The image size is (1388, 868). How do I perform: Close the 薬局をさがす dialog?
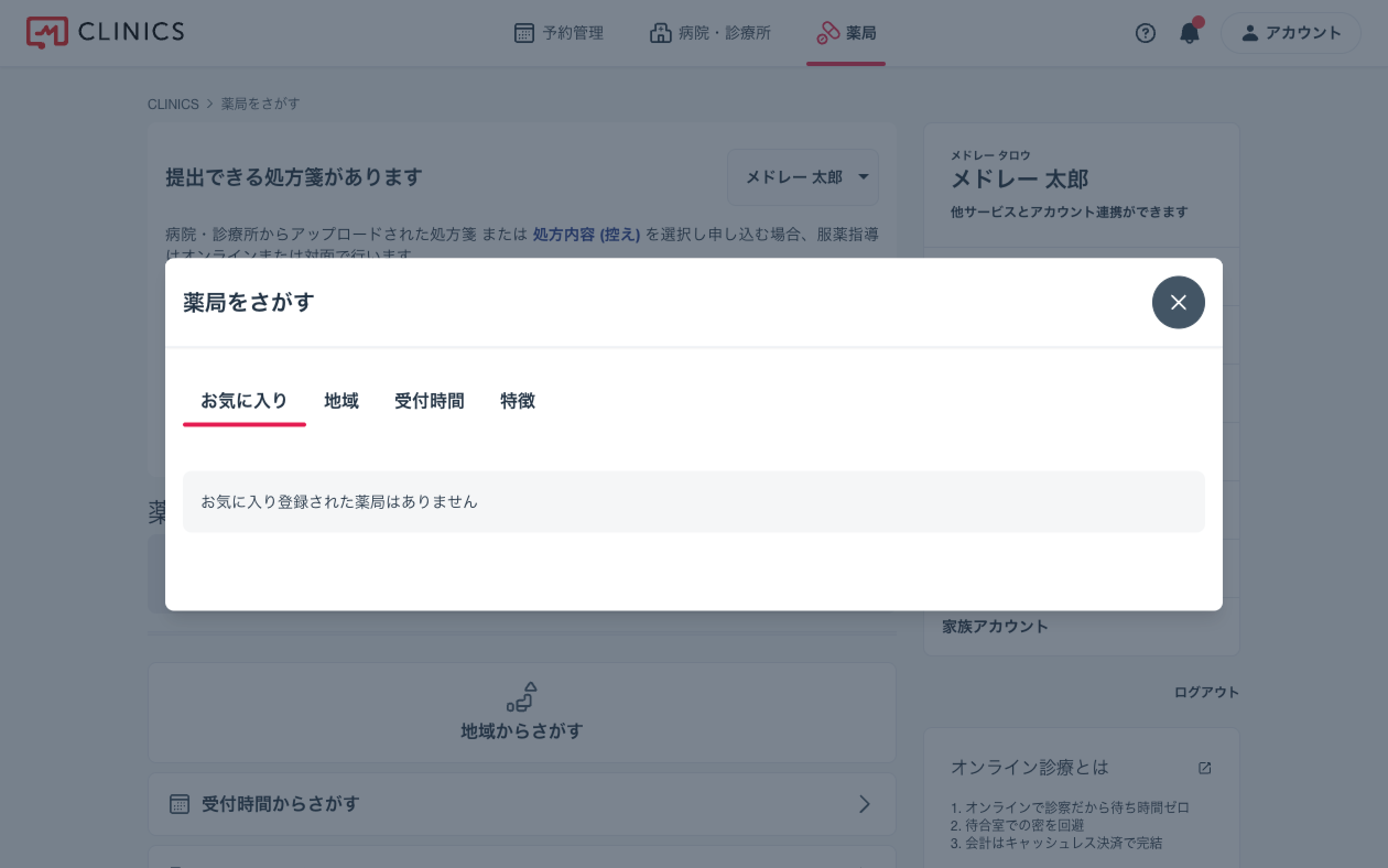(x=1178, y=302)
